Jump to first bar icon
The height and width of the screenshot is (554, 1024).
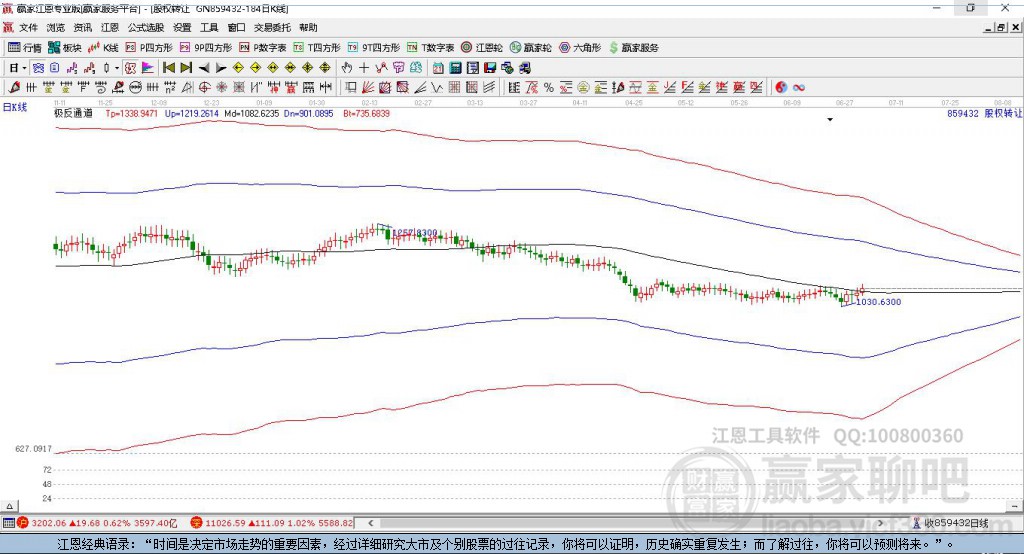point(168,68)
